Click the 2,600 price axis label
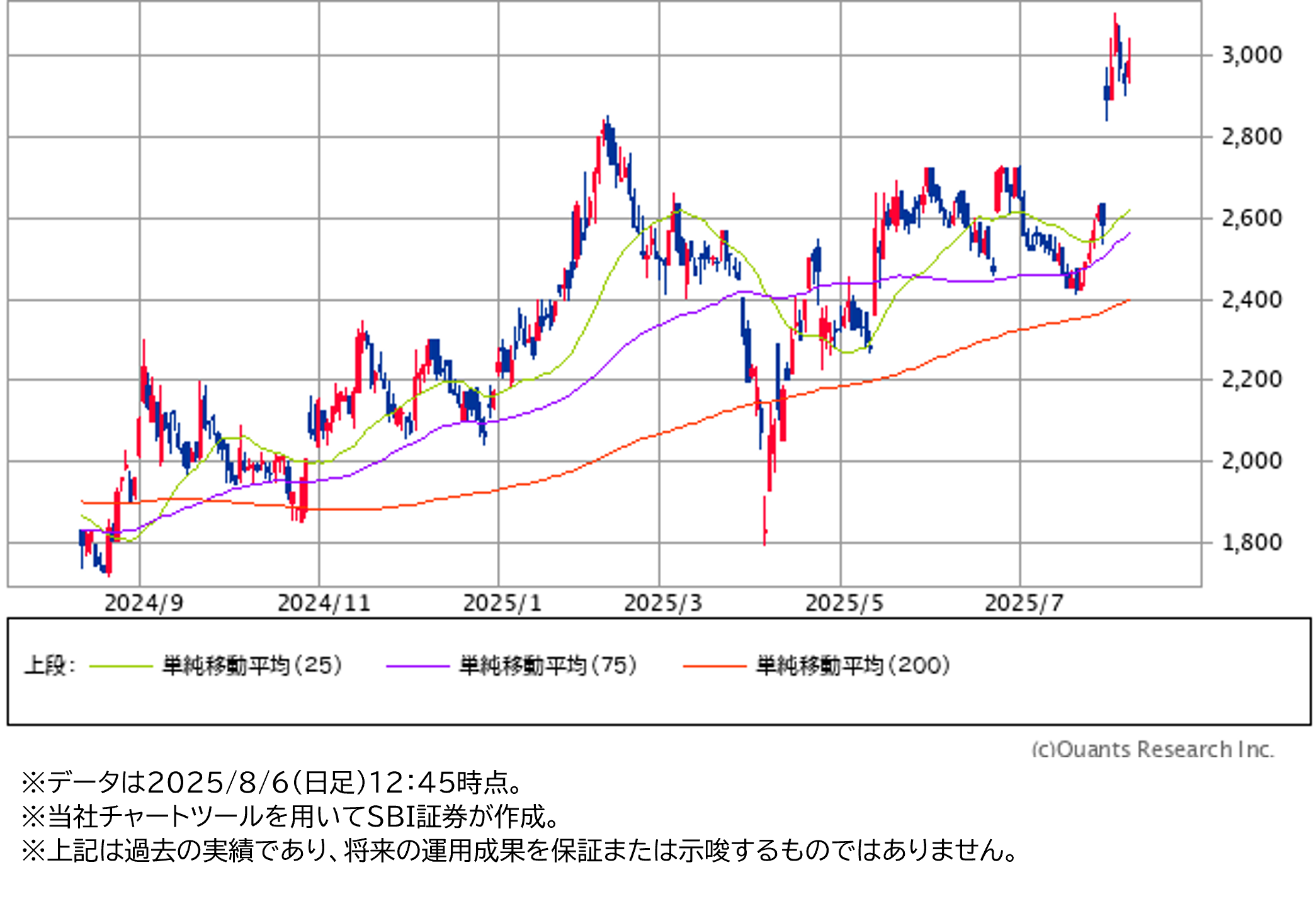 coord(1251,218)
